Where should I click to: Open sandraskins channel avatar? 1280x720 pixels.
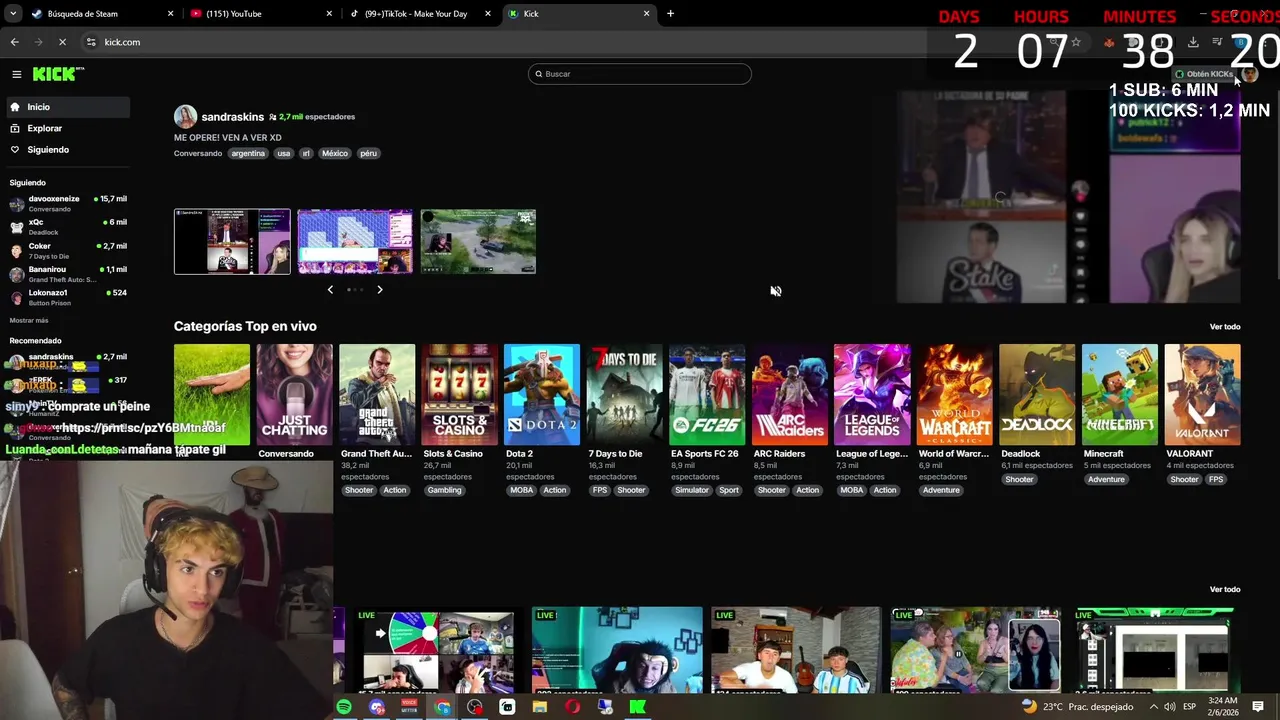185,117
